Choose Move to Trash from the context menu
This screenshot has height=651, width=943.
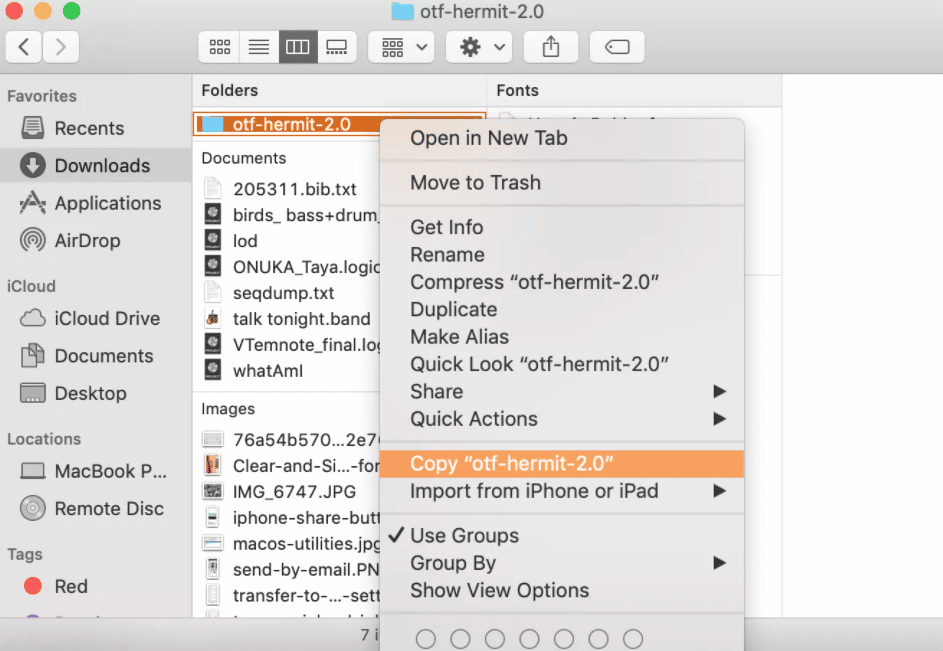[475, 183]
